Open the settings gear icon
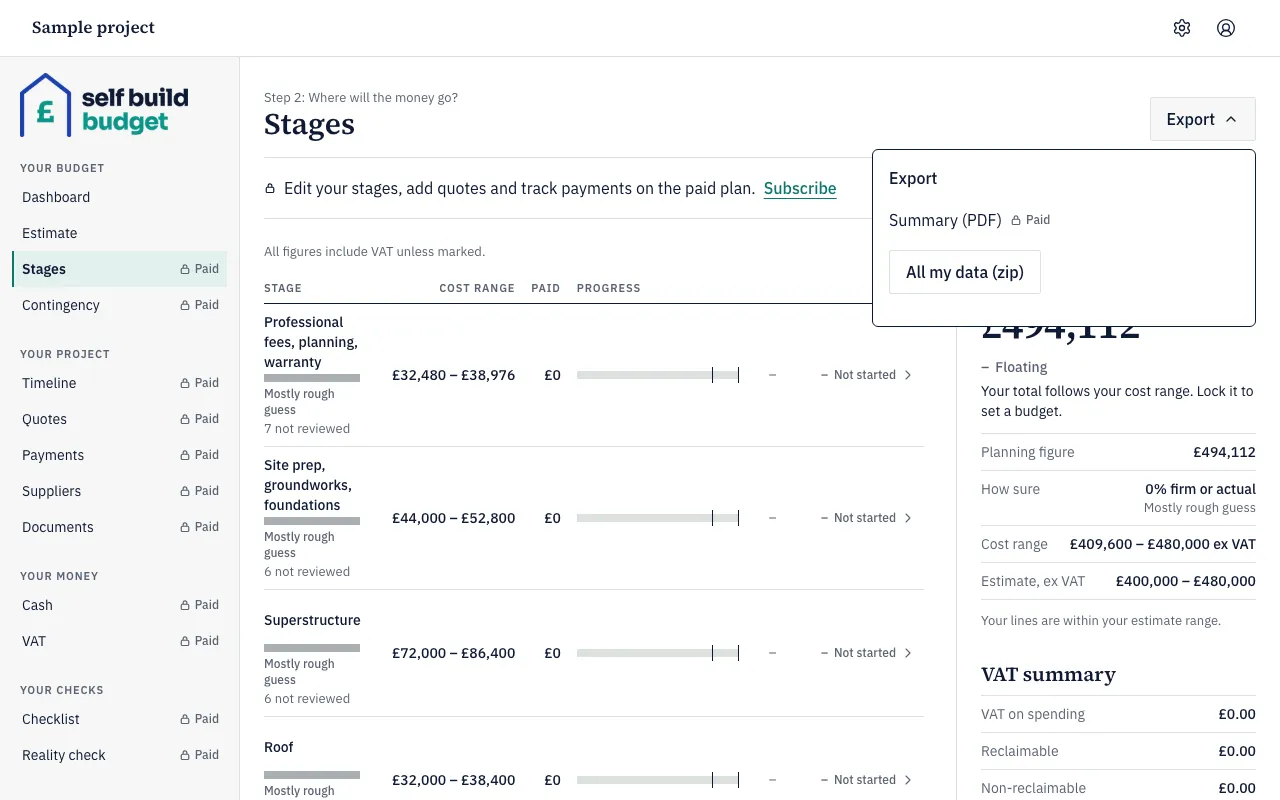Screen dimensions: 1280x800 1182,28
